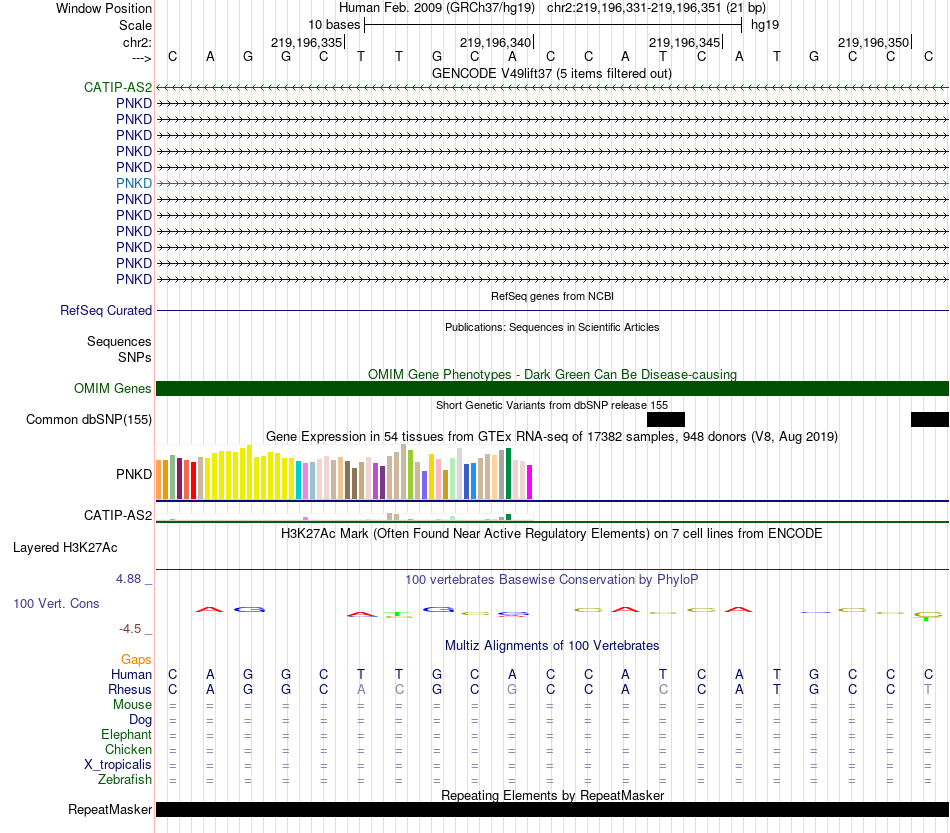The width and height of the screenshot is (950, 833).
Task: Open the Common dbSNP(155) track label
Action: 88,419
